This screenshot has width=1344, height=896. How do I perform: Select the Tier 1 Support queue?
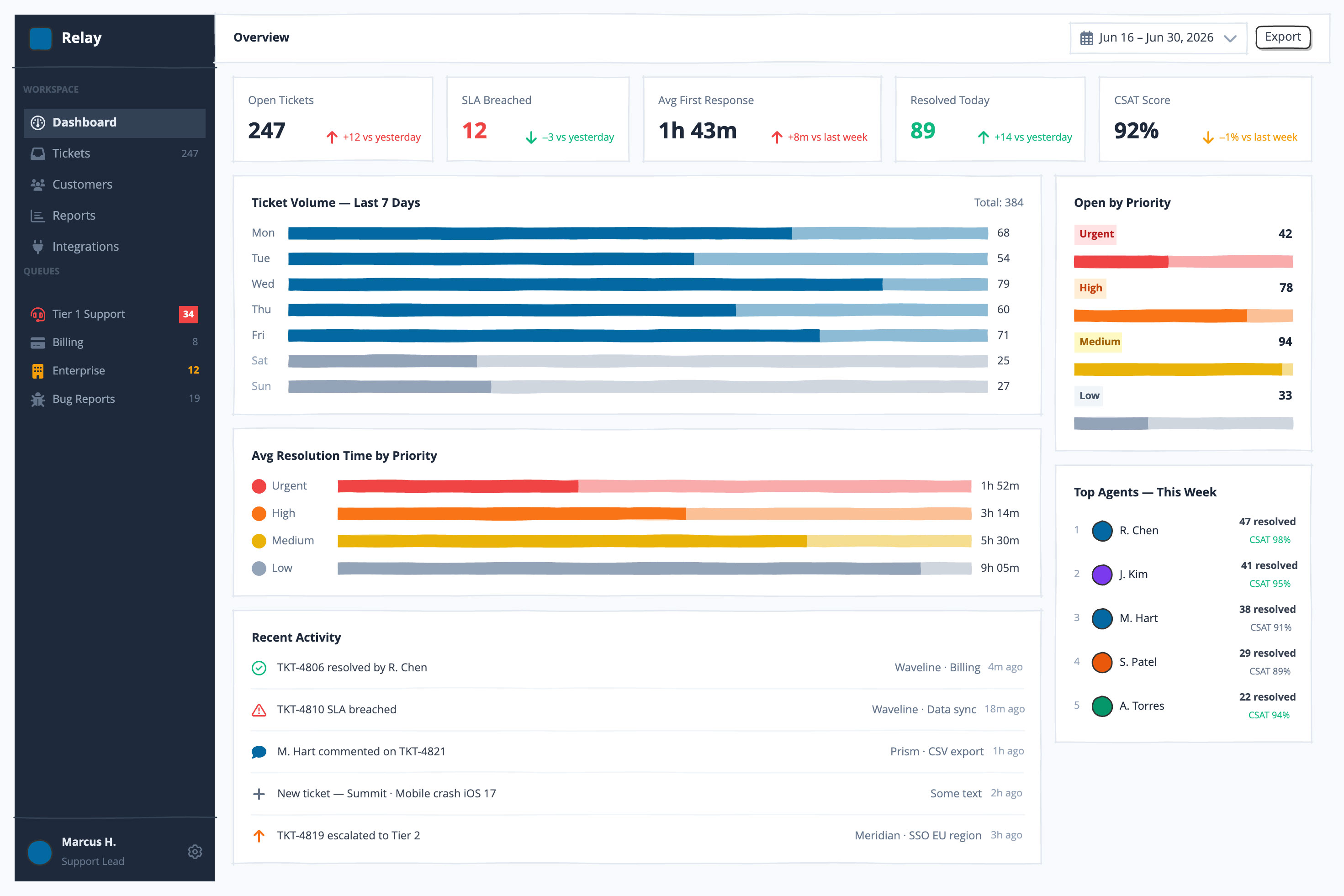[114, 314]
